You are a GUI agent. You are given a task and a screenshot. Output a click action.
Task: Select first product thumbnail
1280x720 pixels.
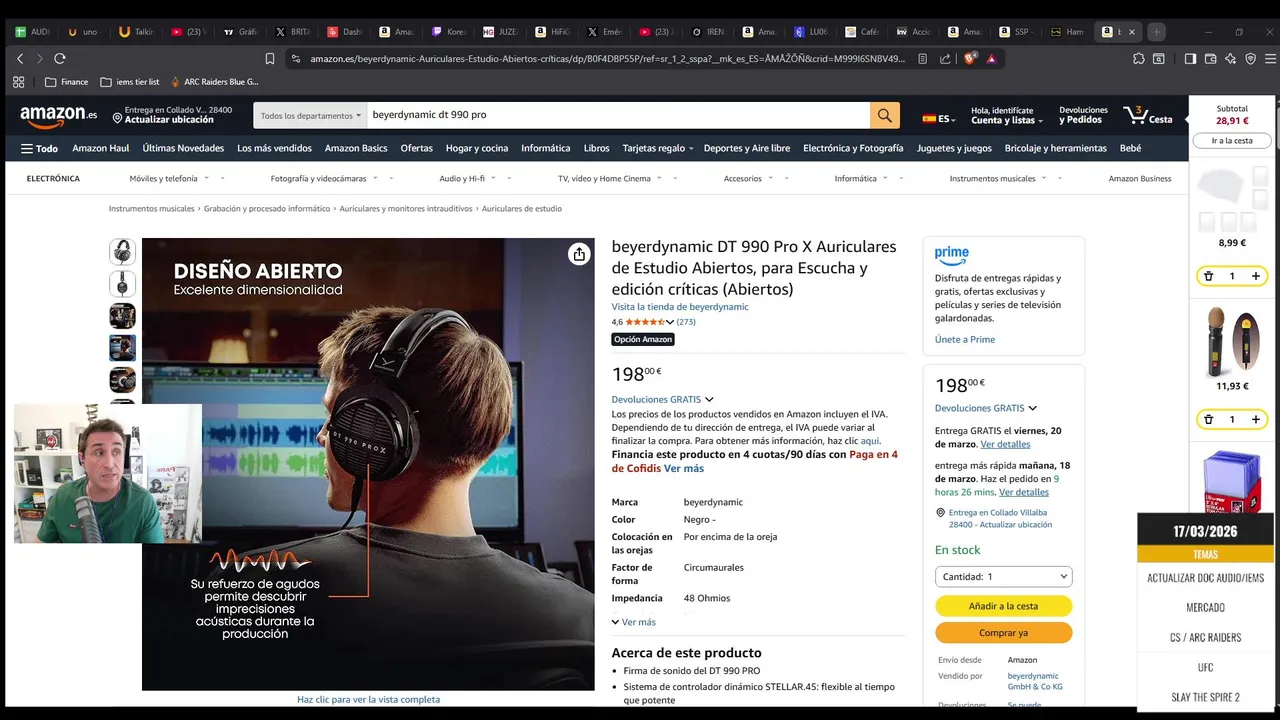[x=122, y=251]
